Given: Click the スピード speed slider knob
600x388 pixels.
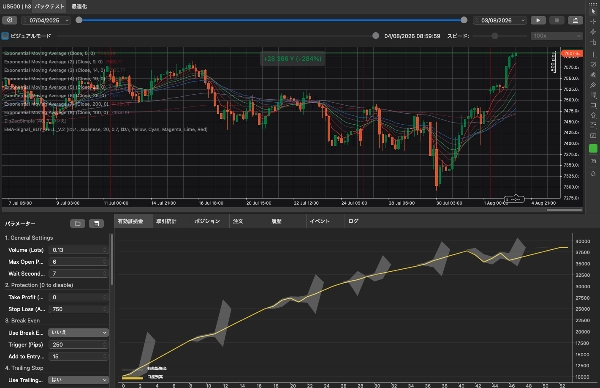Looking at the screenshot, I should click(x=495, y=36).
